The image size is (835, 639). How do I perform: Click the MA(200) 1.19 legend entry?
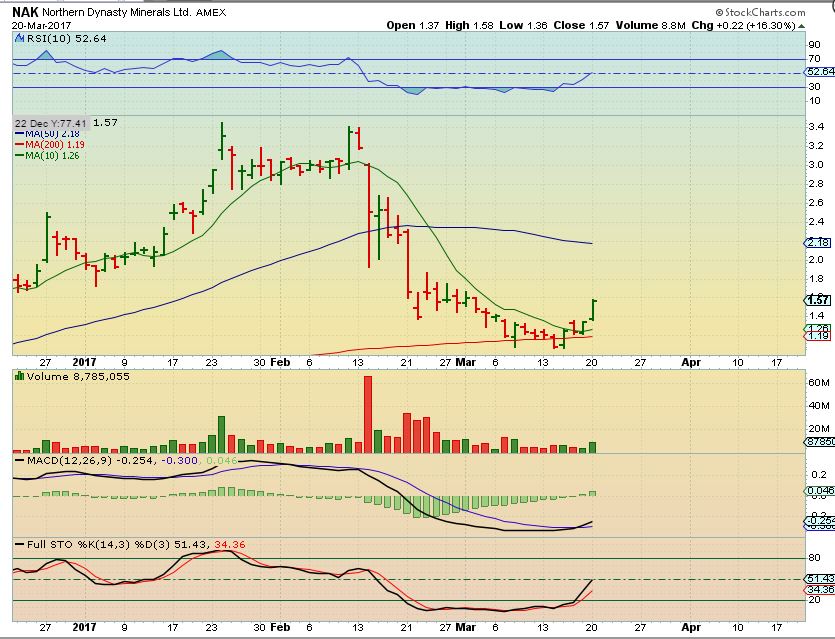[x=50, y=144]
